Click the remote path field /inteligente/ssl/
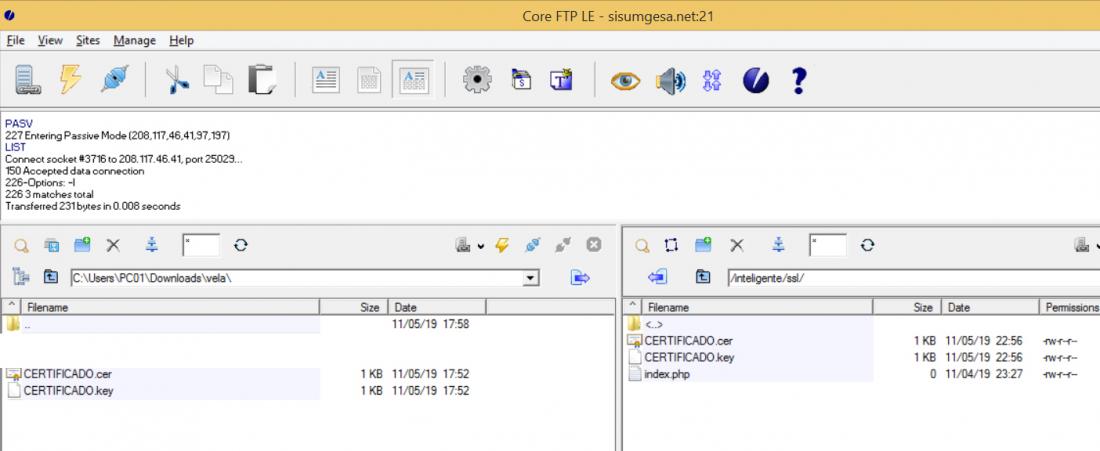 (x=913, y=278)
